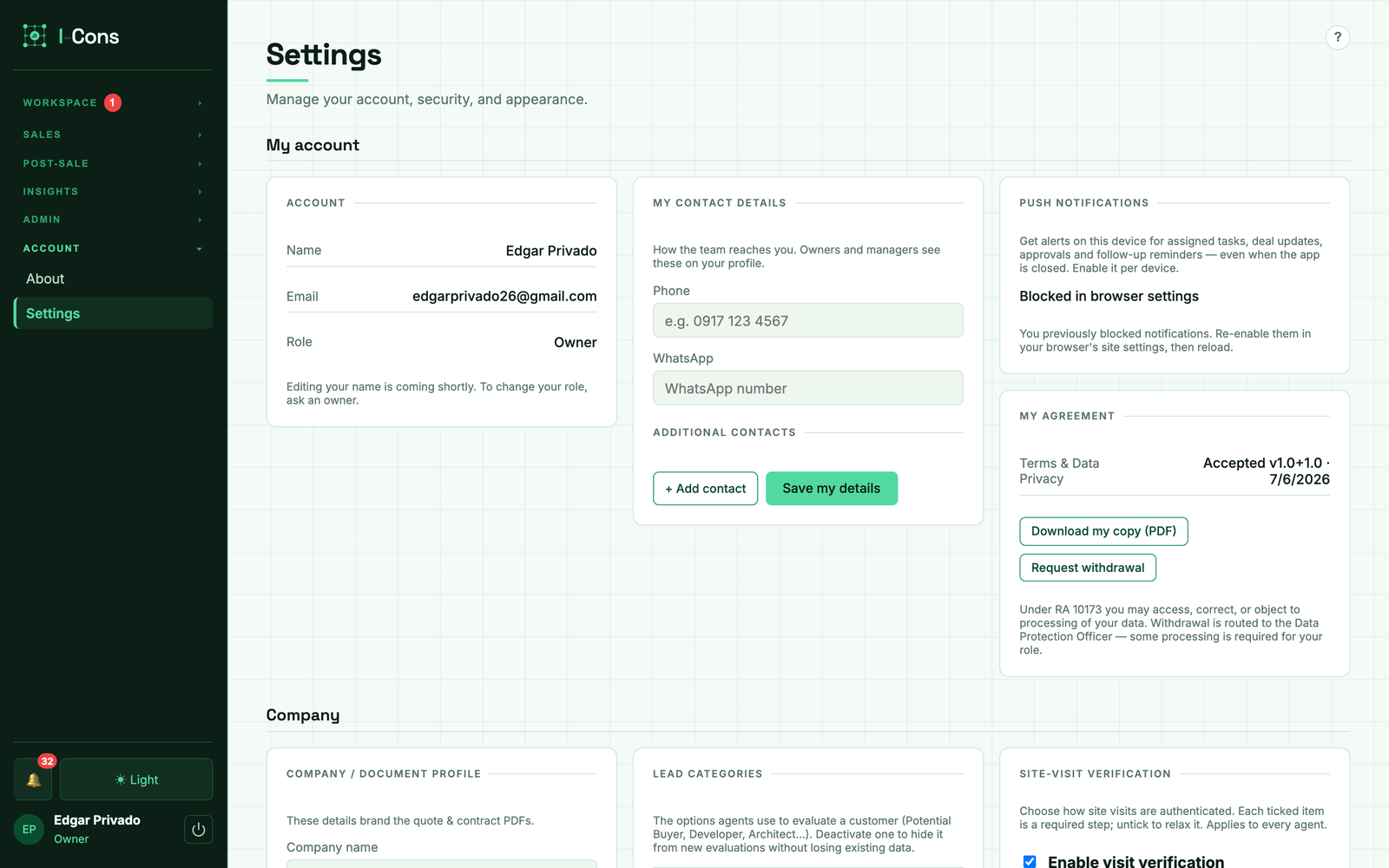Collapse the Account sidebar section
The image size is (1389, 868).
click(113, 248)
